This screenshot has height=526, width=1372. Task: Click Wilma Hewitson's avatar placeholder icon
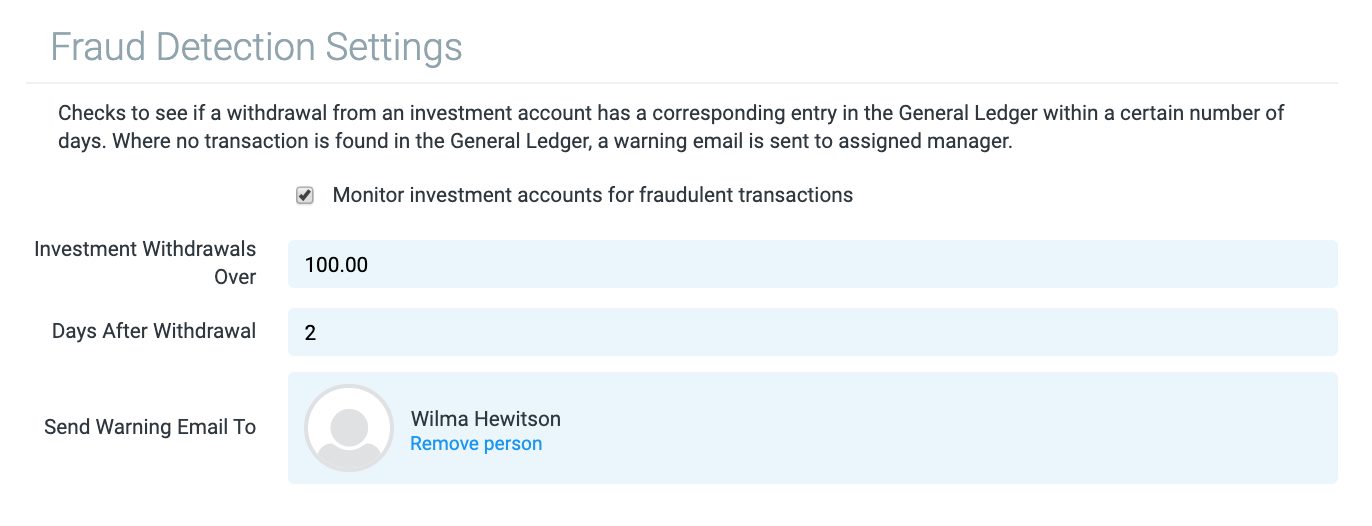[x=349, y=428]
